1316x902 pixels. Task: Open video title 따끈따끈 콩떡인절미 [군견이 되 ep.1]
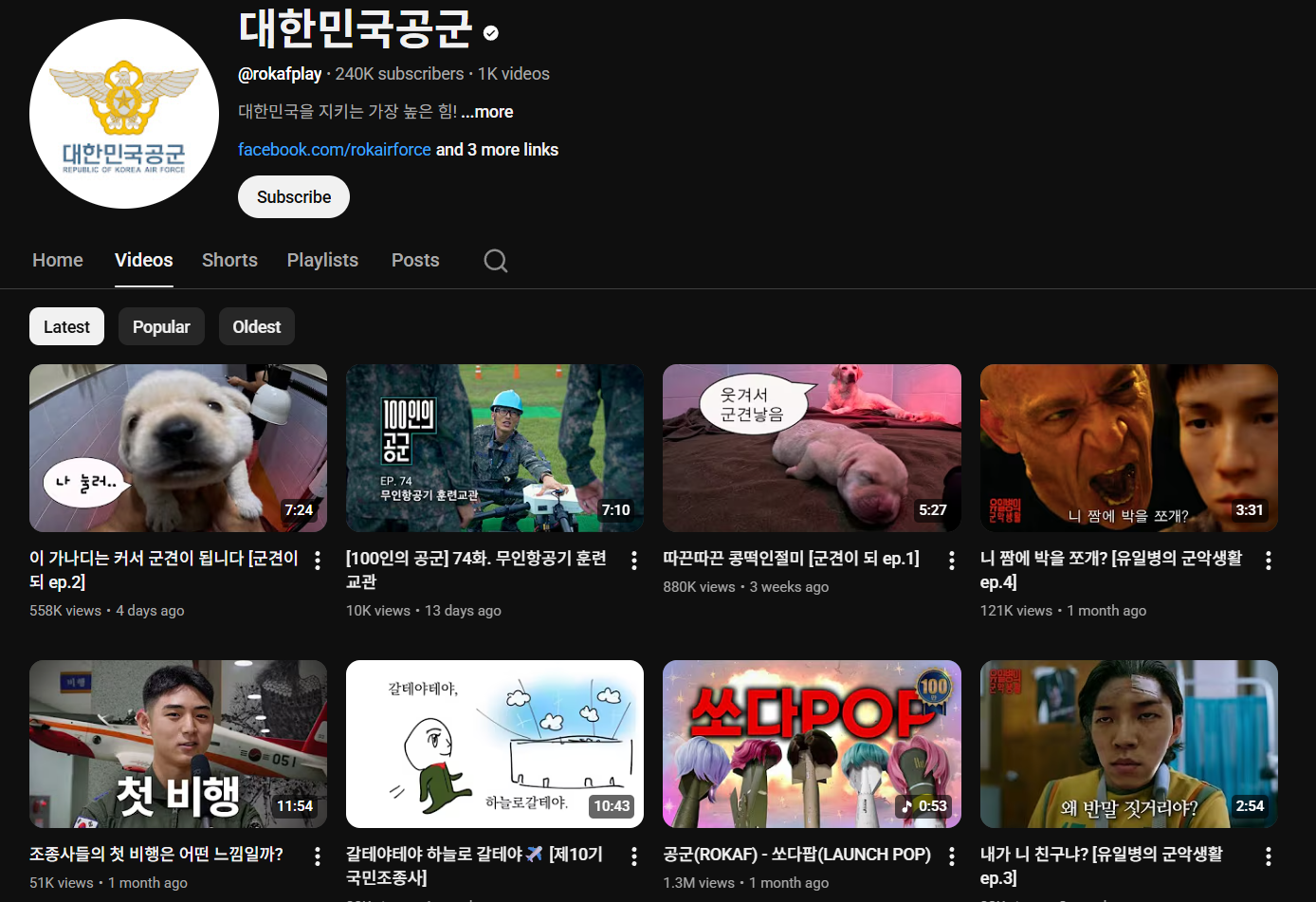click(792, 559)
